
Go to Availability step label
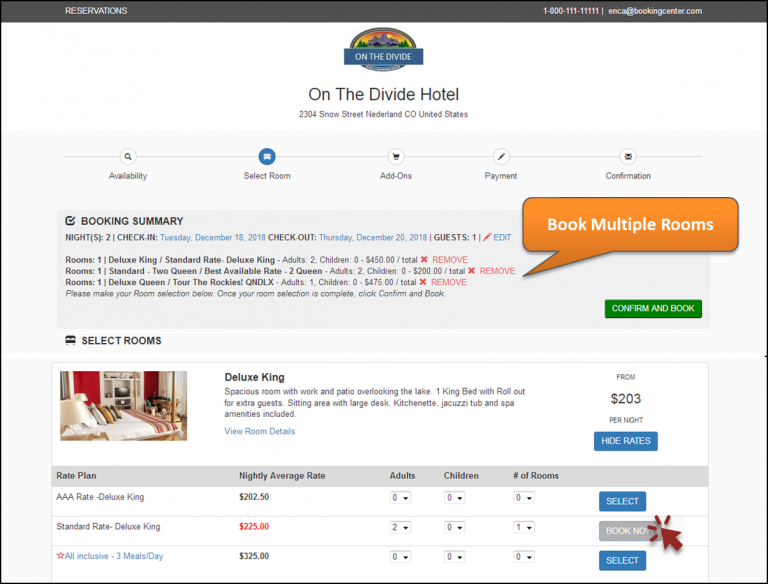coord(128,176)
